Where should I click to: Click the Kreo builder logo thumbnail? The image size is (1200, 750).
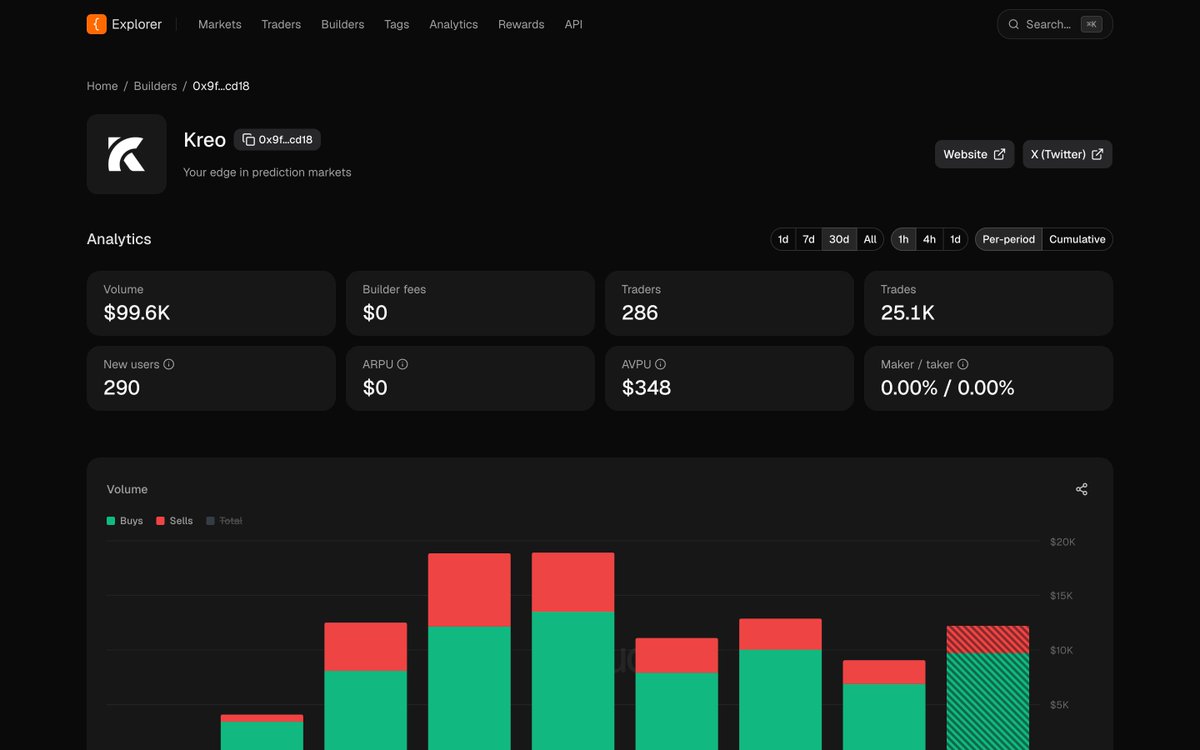[x=127, y=154]
